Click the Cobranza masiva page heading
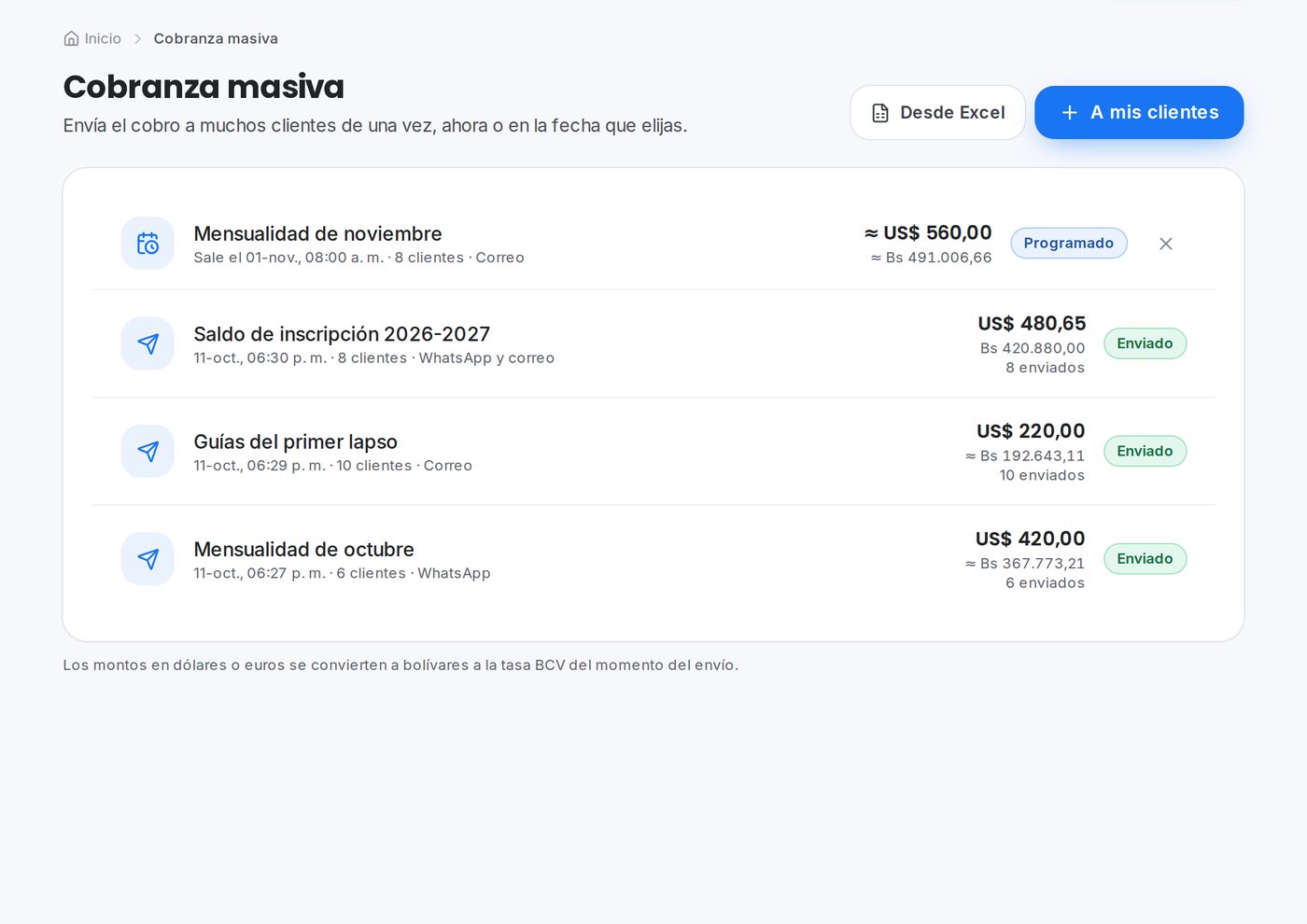Viewport: 1307px width, 924px height. click(204, 87)
